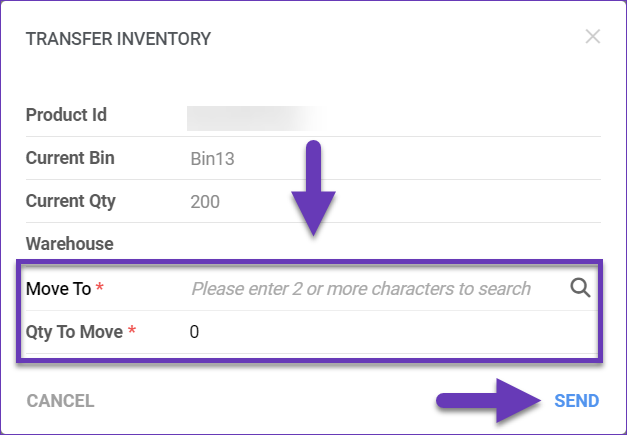Click the red asterisk beside Move To

pos(100,289)
